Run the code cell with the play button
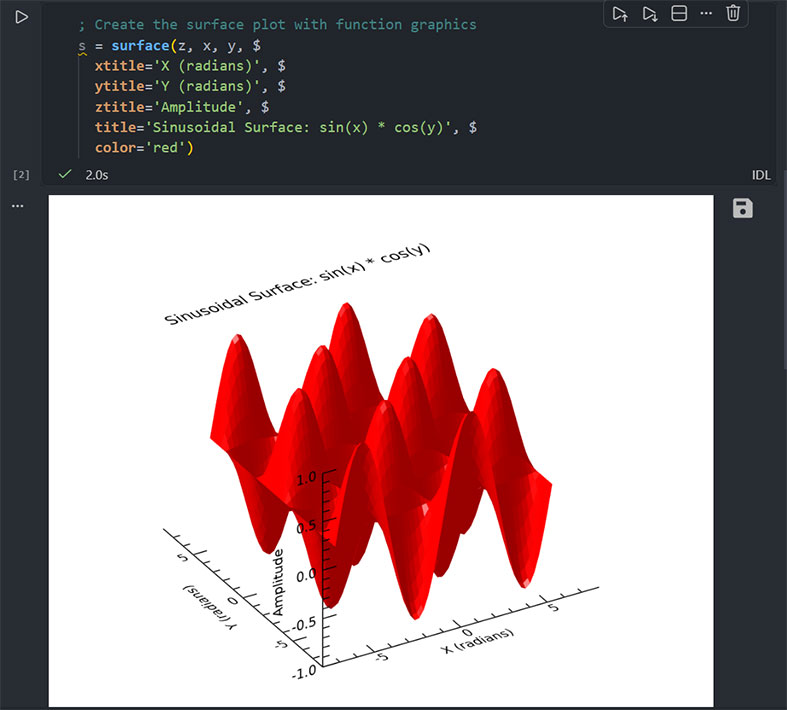This screenshot has width=787, height=710. (21, 18)
